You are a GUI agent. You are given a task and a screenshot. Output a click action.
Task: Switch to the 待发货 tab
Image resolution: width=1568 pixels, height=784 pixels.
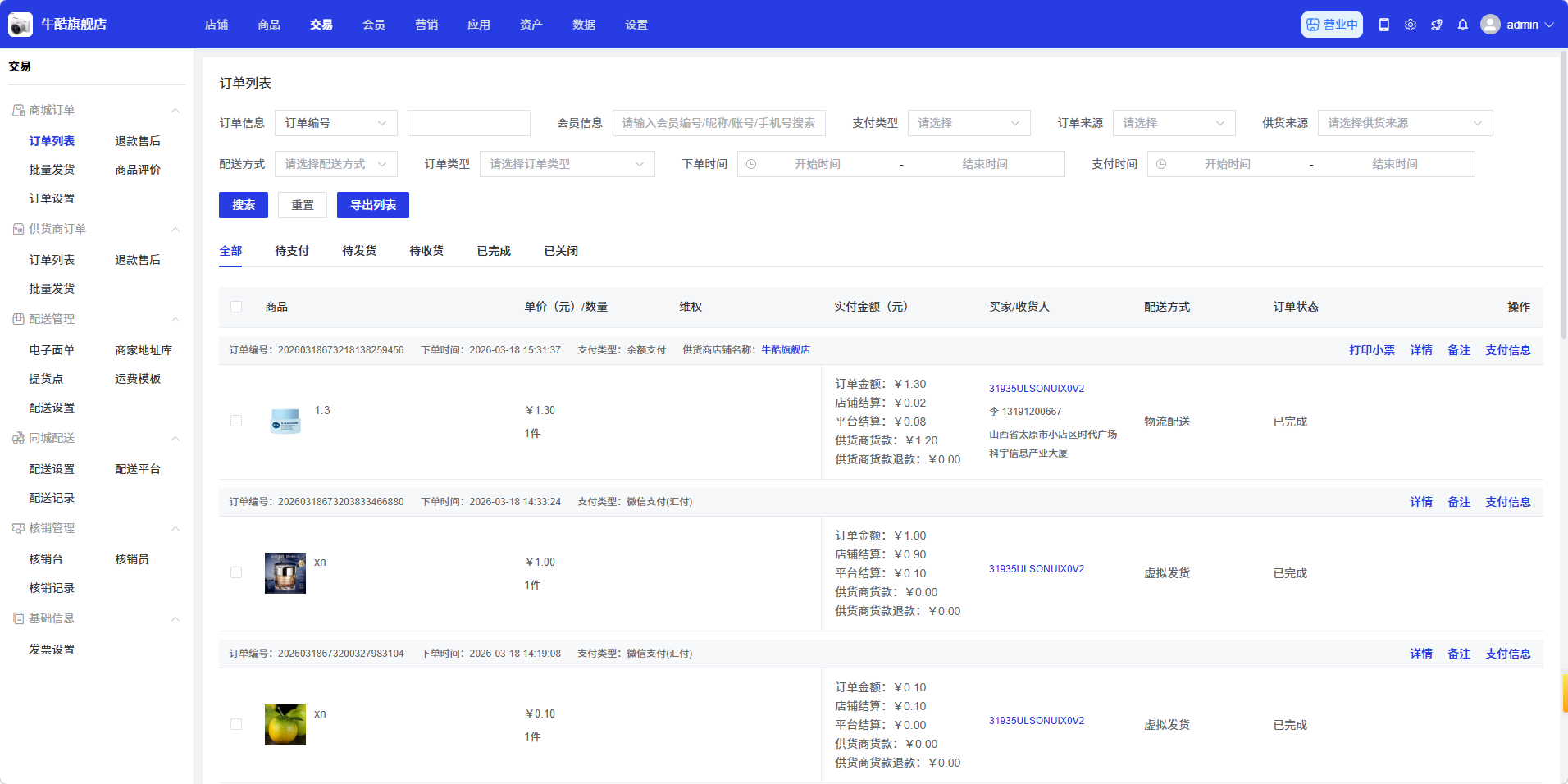coord(359,251)
